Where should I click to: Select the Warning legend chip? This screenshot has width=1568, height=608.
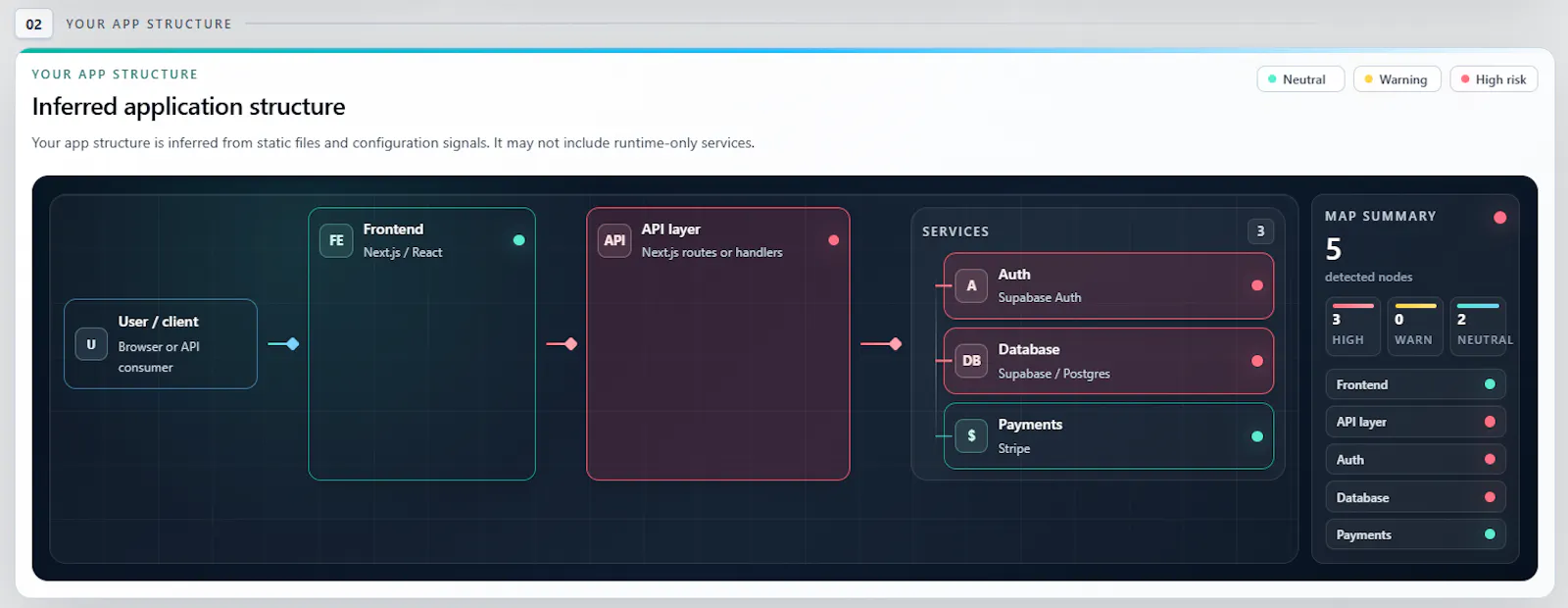click(x=1397, y=79)
